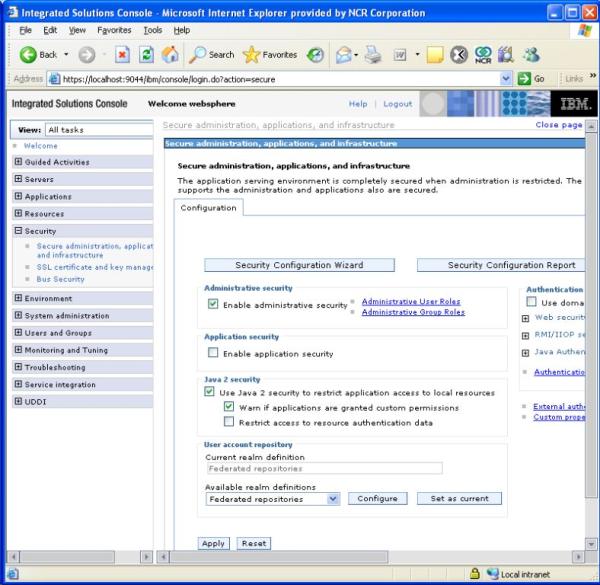The height and width of the screenshot is (585, 600).
Task: Open the Edit menu
Action: point(50,30)
